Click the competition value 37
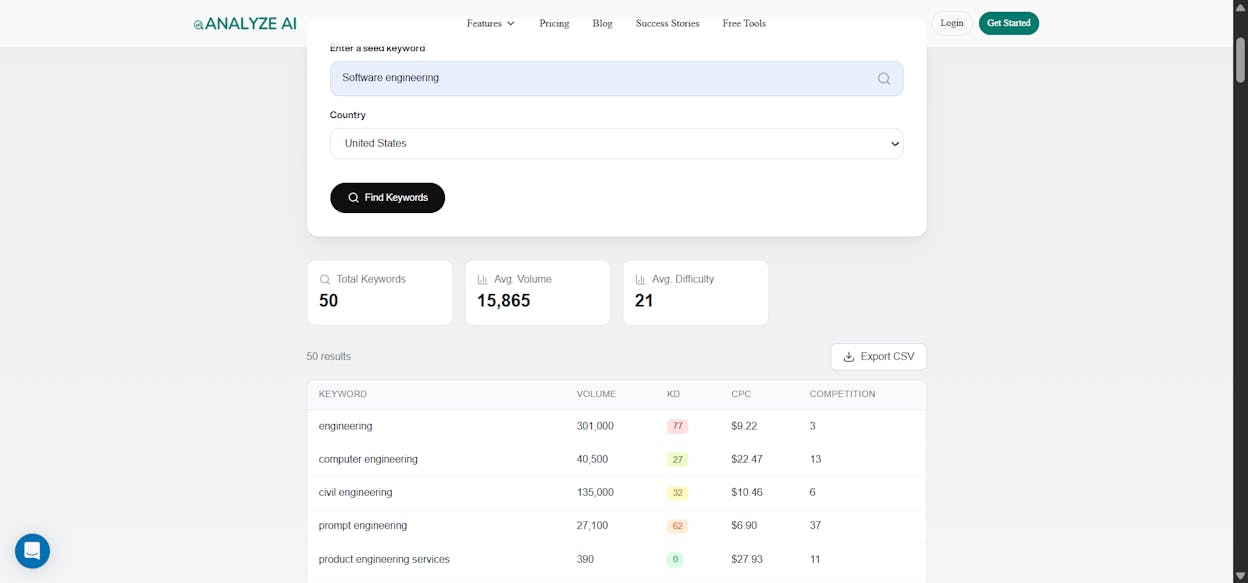Viewport: 1248px width, 583px height. (x=815, y=526)
